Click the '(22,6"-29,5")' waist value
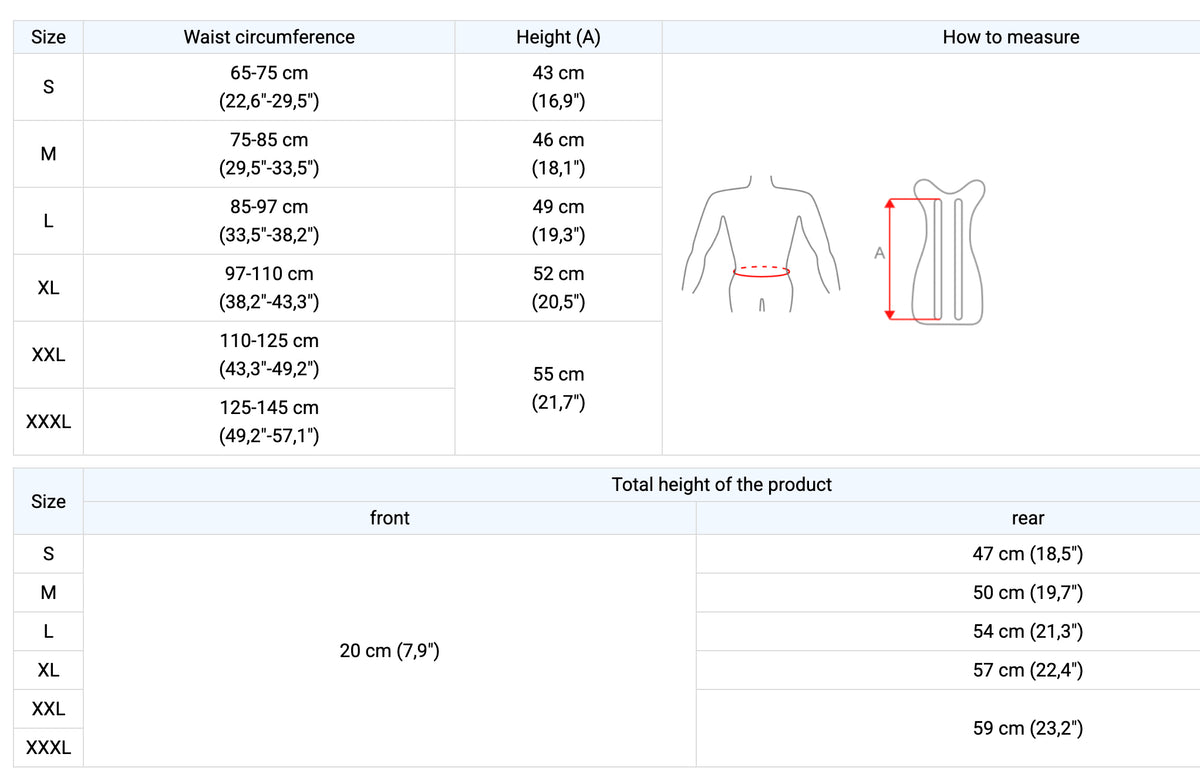Image resolution: width=1200 pixels, height=774 pixels. pos(269,101)
